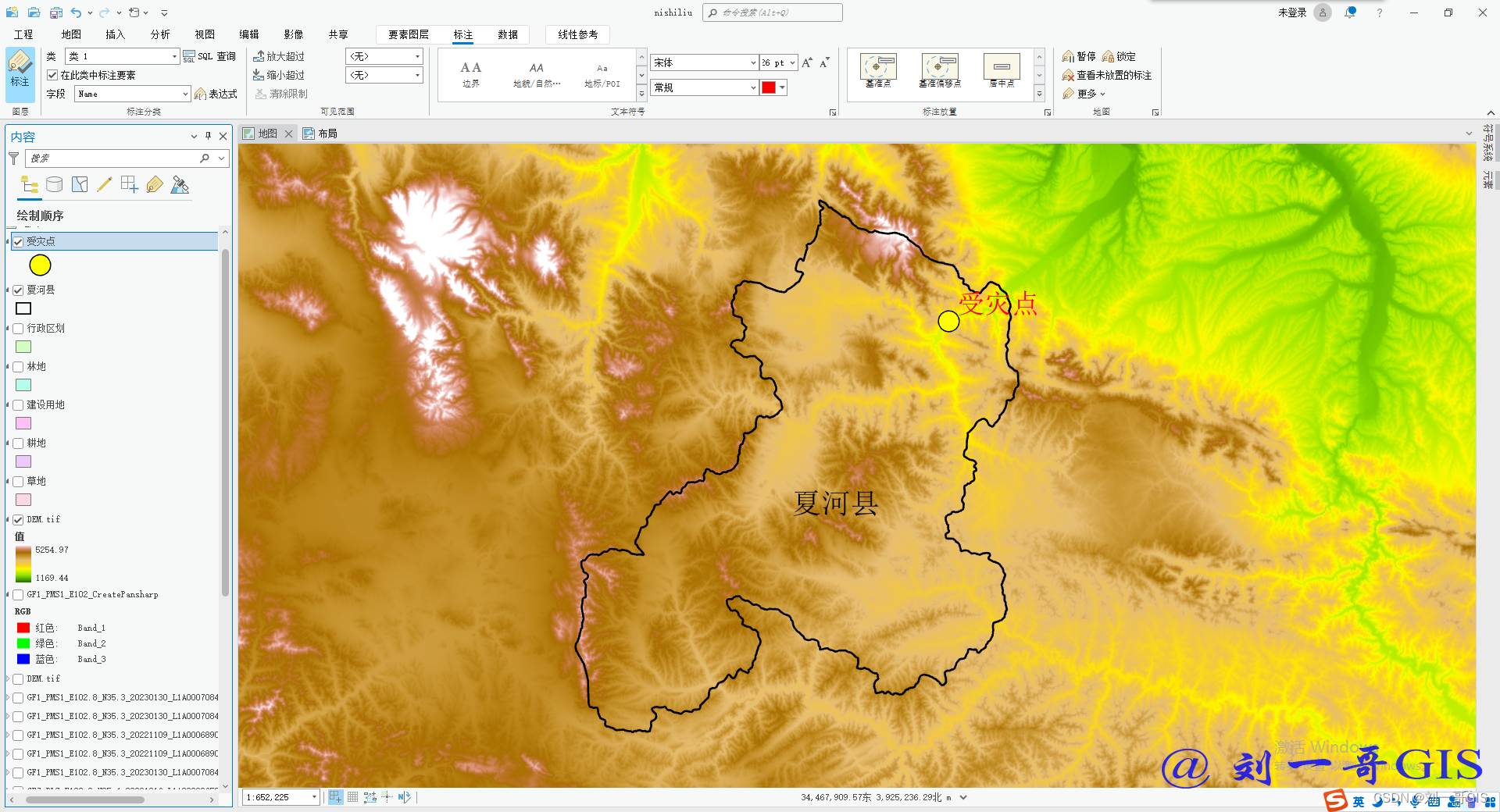Switch to the 数据 ribbon tab
1500x812 pixels.
click(x=508, y=34)
